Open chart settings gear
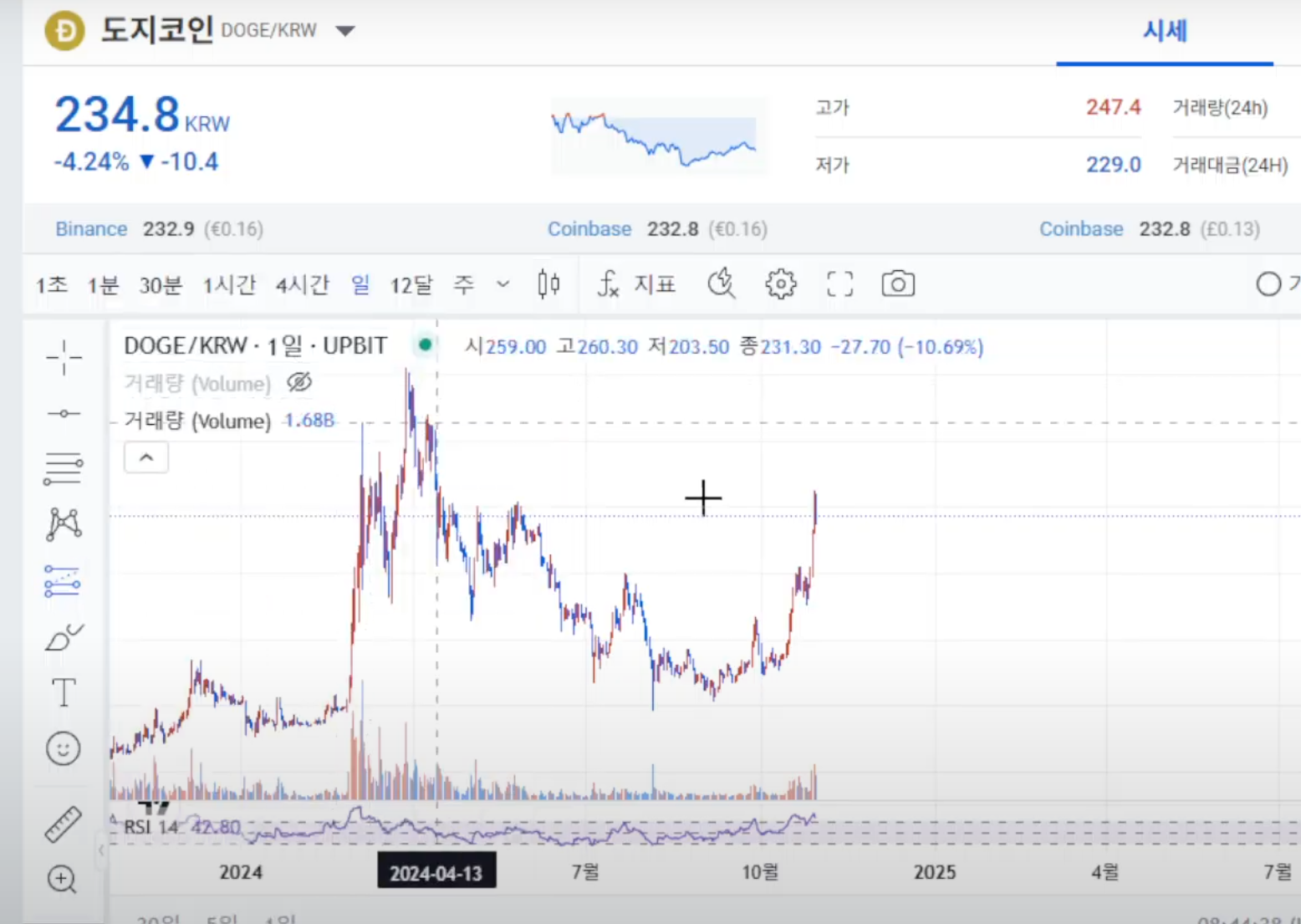The width and height of the screenshot is (1301, 924). pyautogui.click(x=781, y=284)
